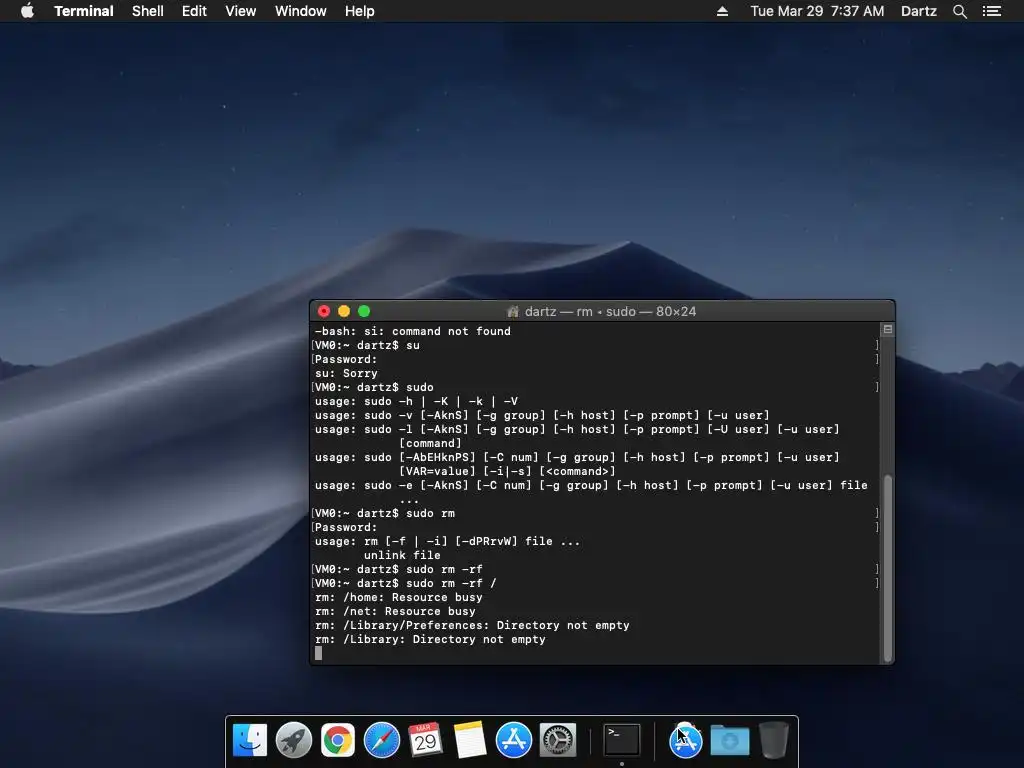Open the Terminal application menu

[x=84, y=11]
